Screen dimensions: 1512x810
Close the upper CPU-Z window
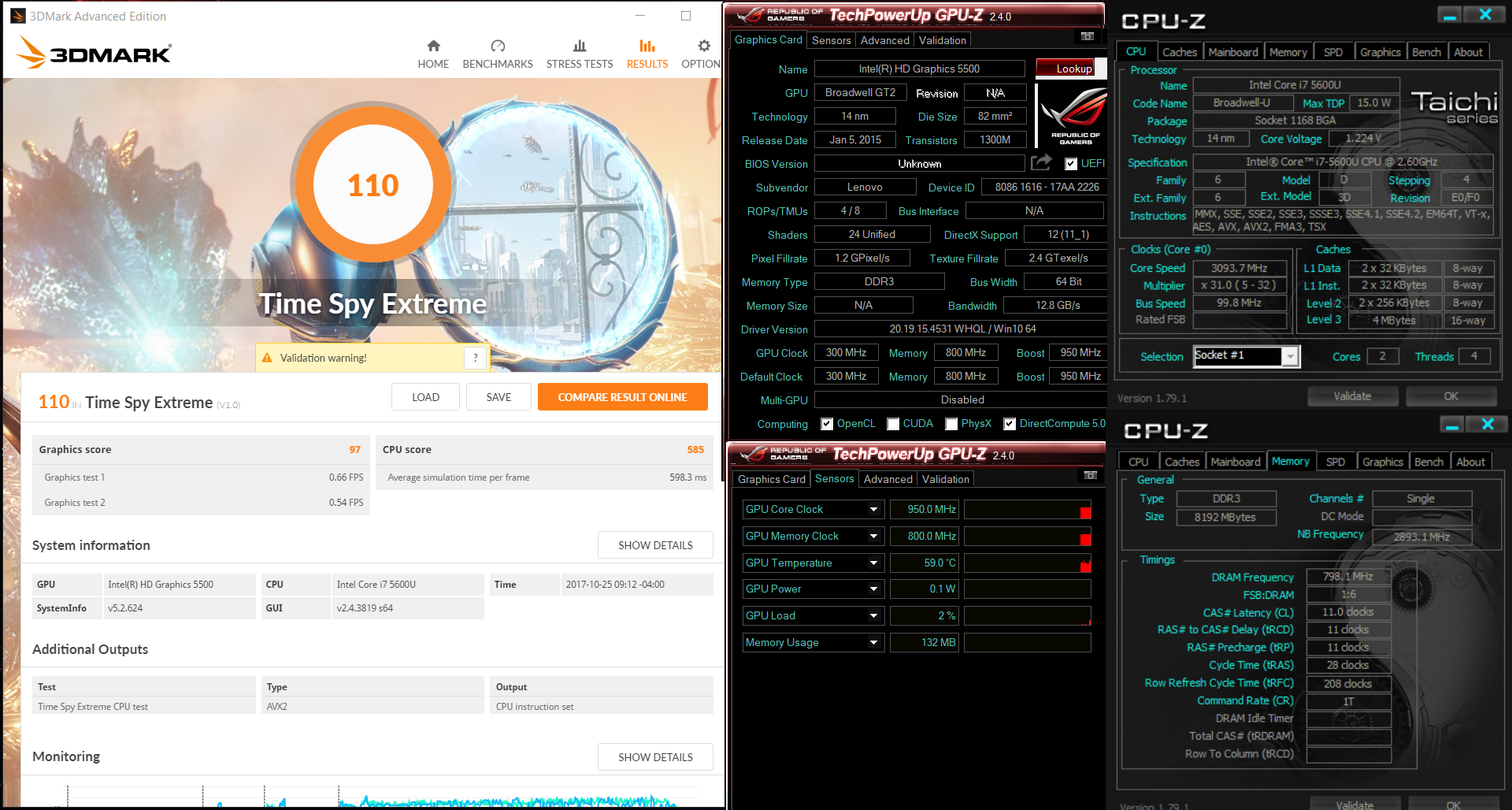pyautogui.click(x=1485, y=14)
